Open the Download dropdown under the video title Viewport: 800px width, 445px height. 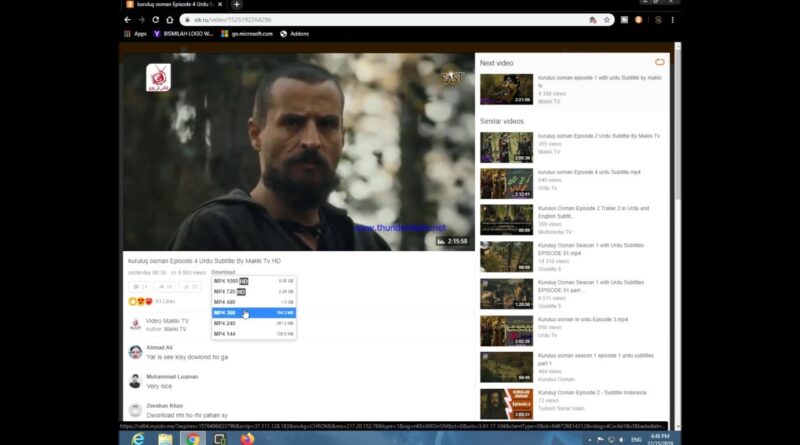(223, 273)
